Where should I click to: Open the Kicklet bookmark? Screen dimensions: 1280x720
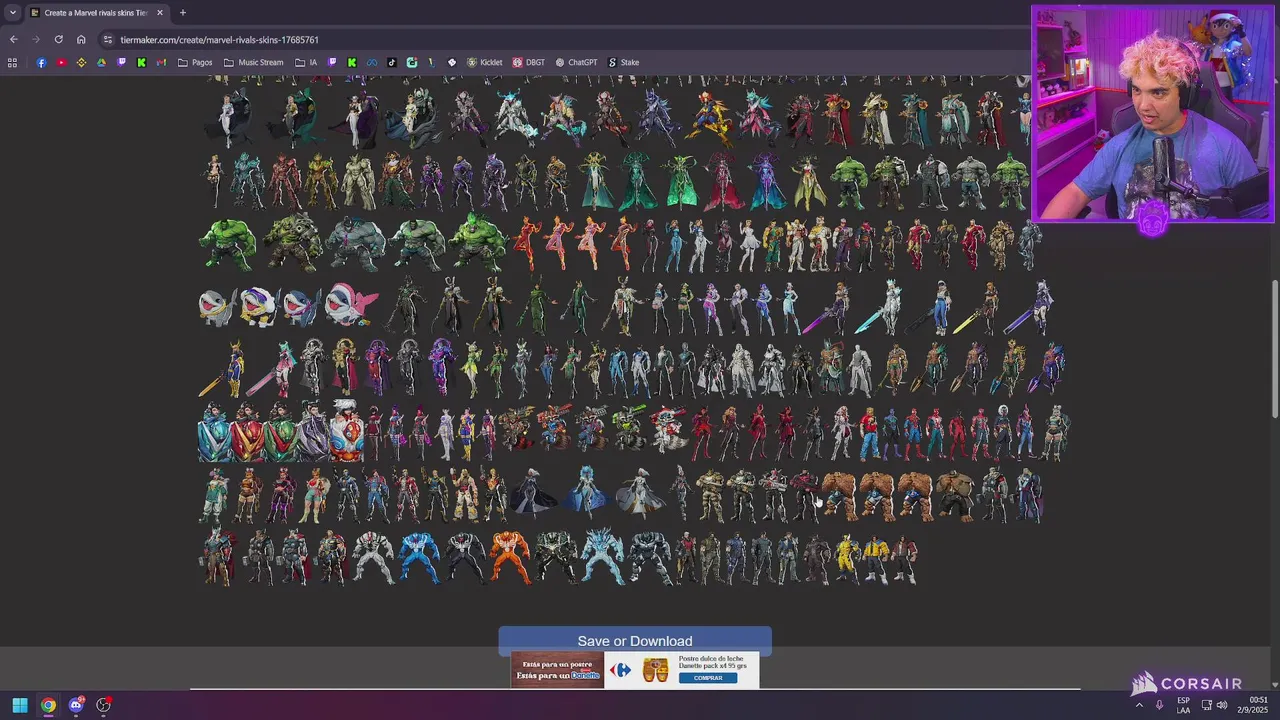tap(485, 62)
